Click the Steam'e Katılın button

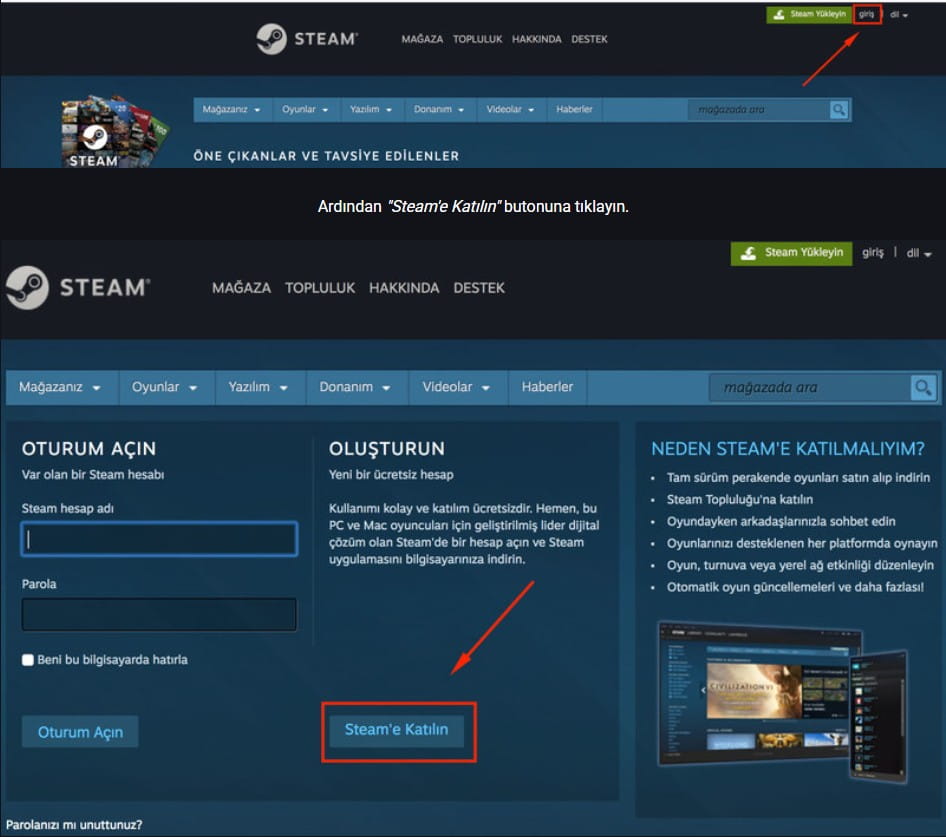(x=396, y=730)
